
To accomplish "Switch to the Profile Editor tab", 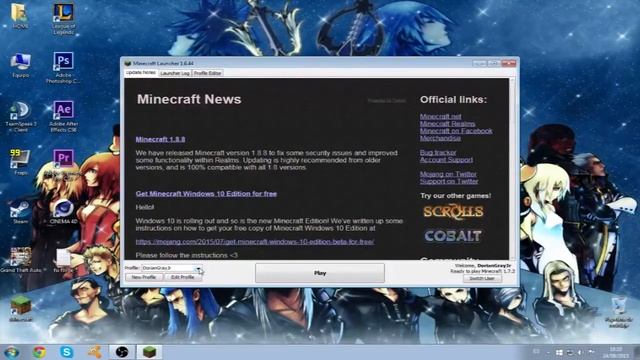I will (207, 73).
